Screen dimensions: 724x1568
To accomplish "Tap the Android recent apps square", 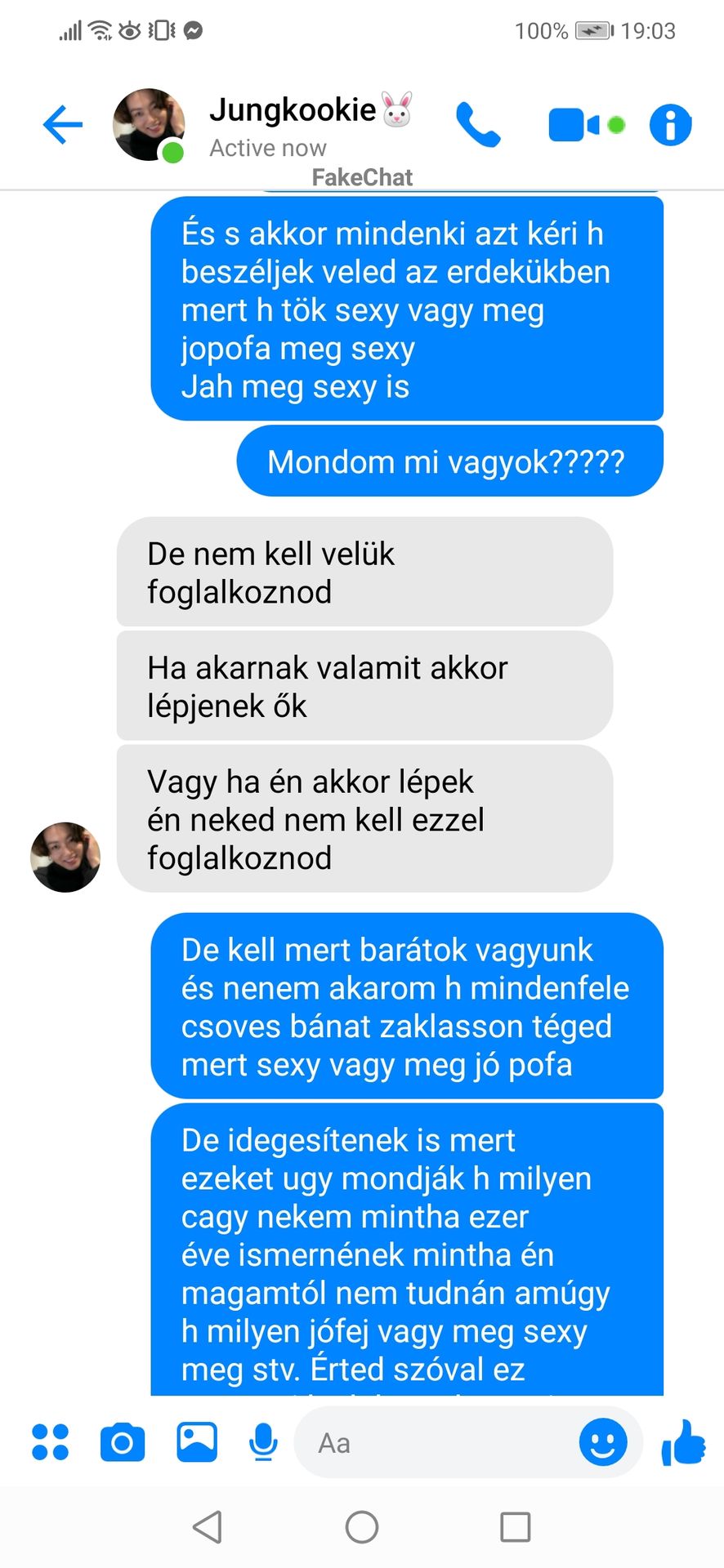I will pyautogui.click(x=516, y=1527).
